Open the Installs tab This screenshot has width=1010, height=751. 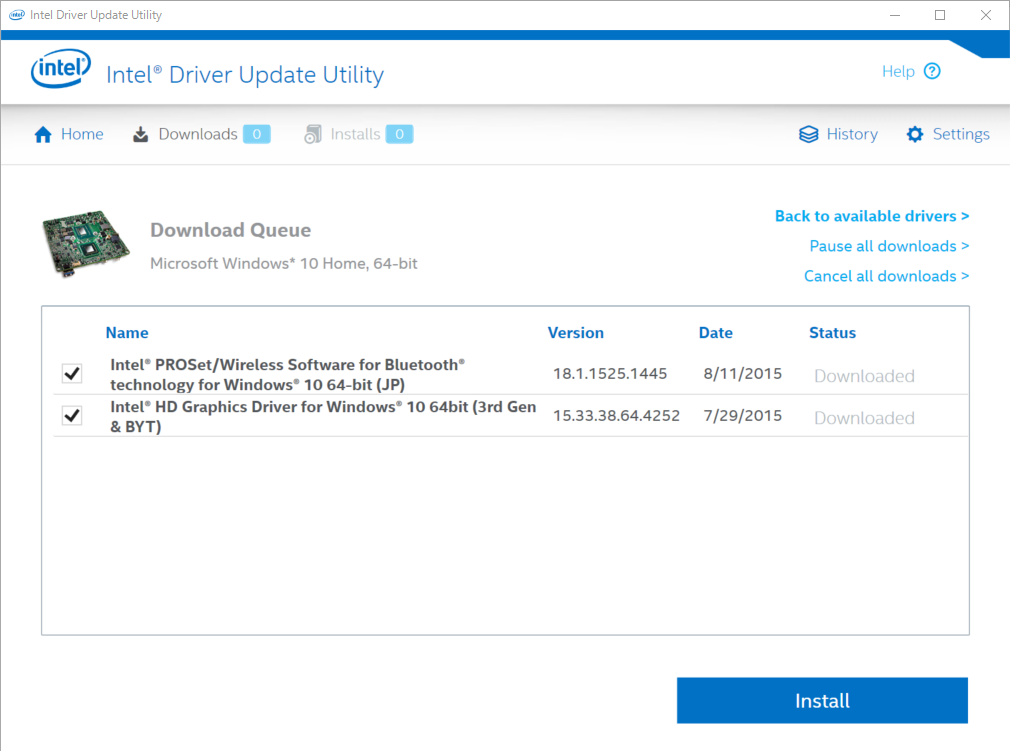click(358, 135)
